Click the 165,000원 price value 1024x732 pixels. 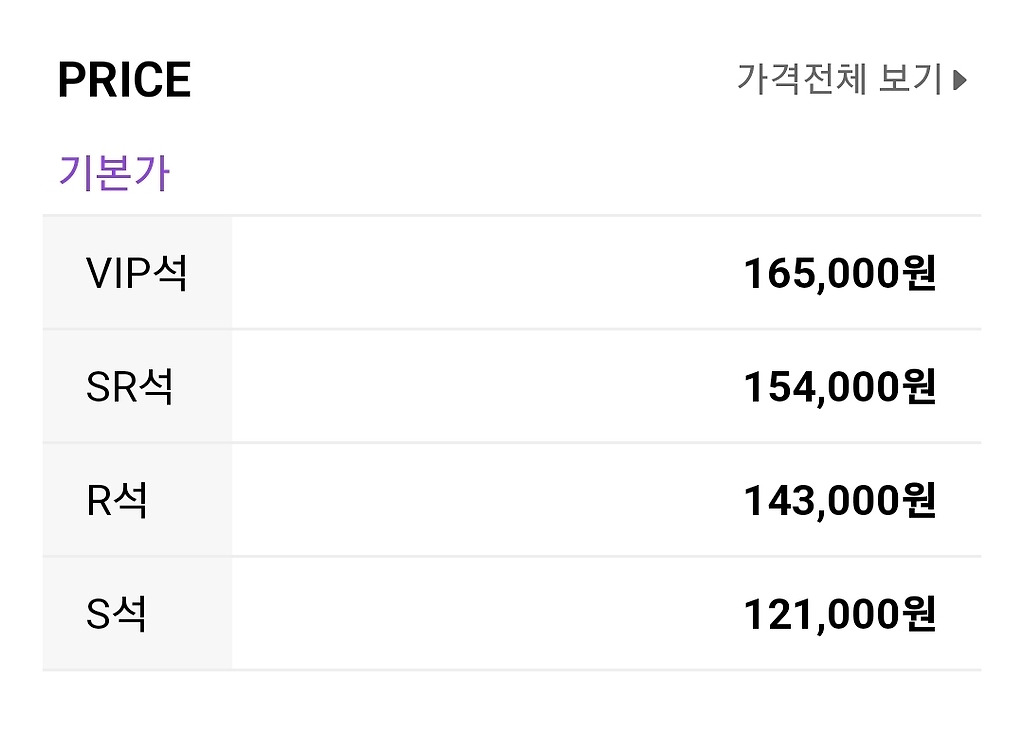coord(839,274)
